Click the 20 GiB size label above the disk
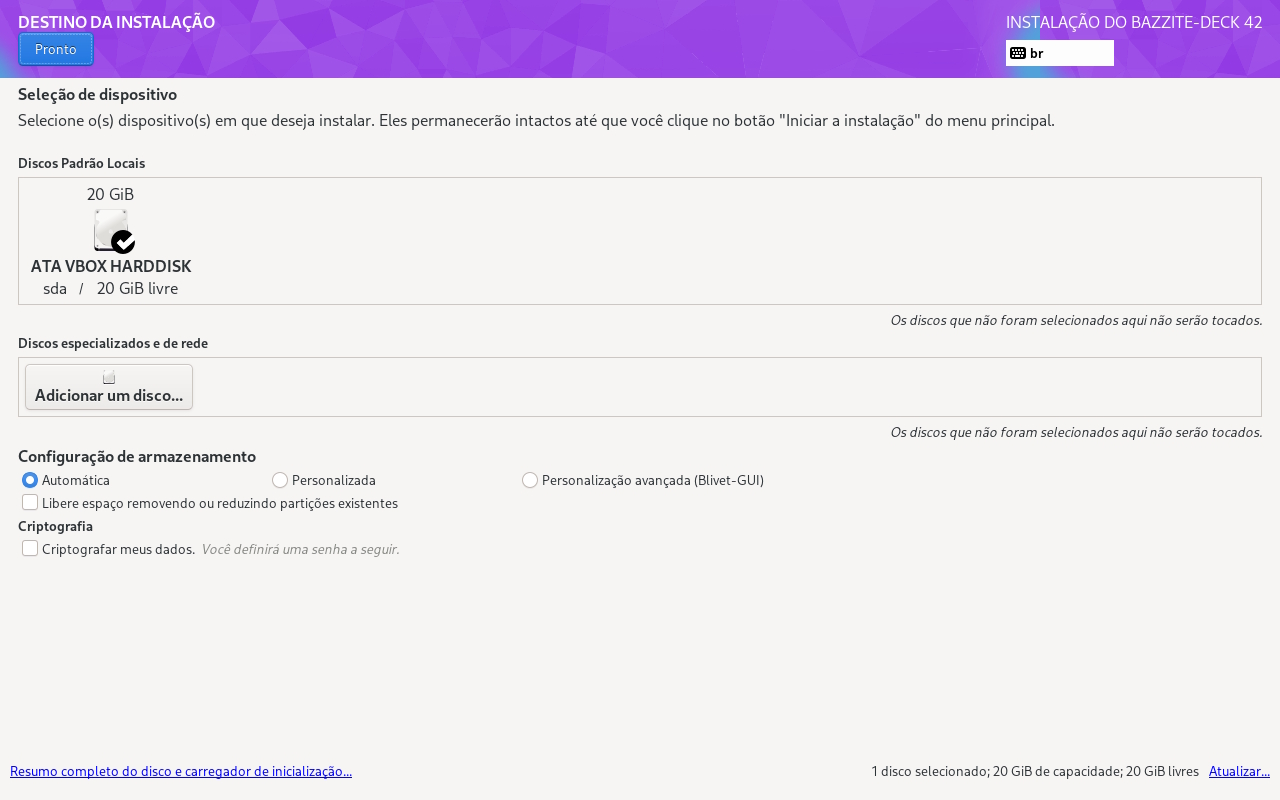The width and height of the screenshot is (1280, 800). [110, 194]
